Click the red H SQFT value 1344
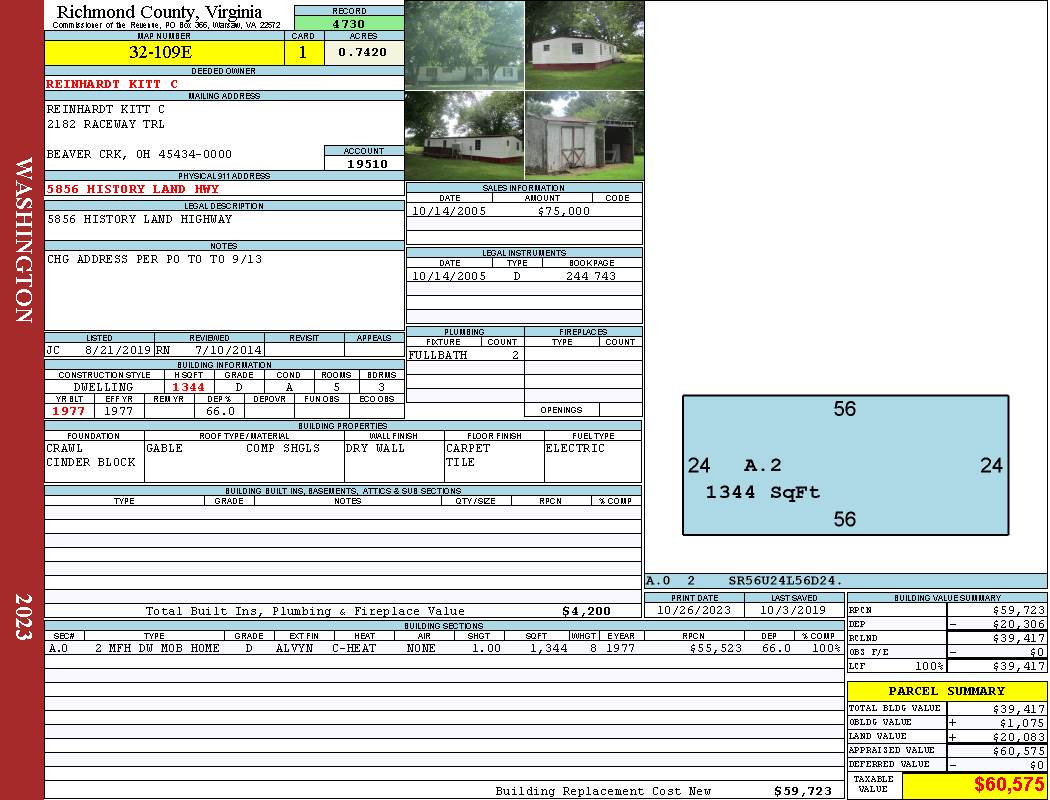The image size is (1050, 800). point(188,387)
